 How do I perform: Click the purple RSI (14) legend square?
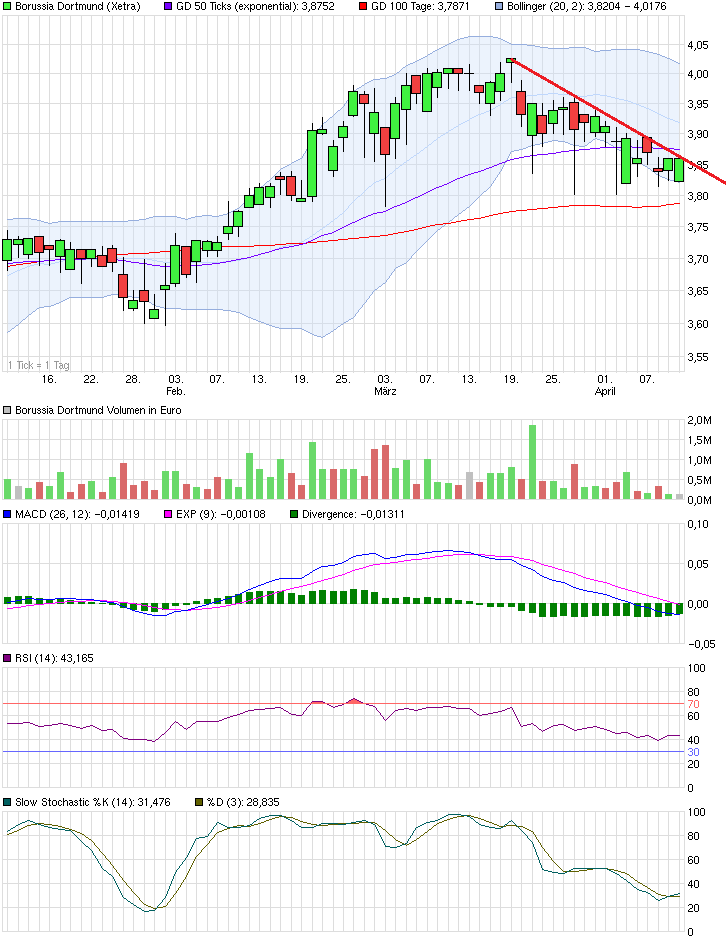point(7,658)
